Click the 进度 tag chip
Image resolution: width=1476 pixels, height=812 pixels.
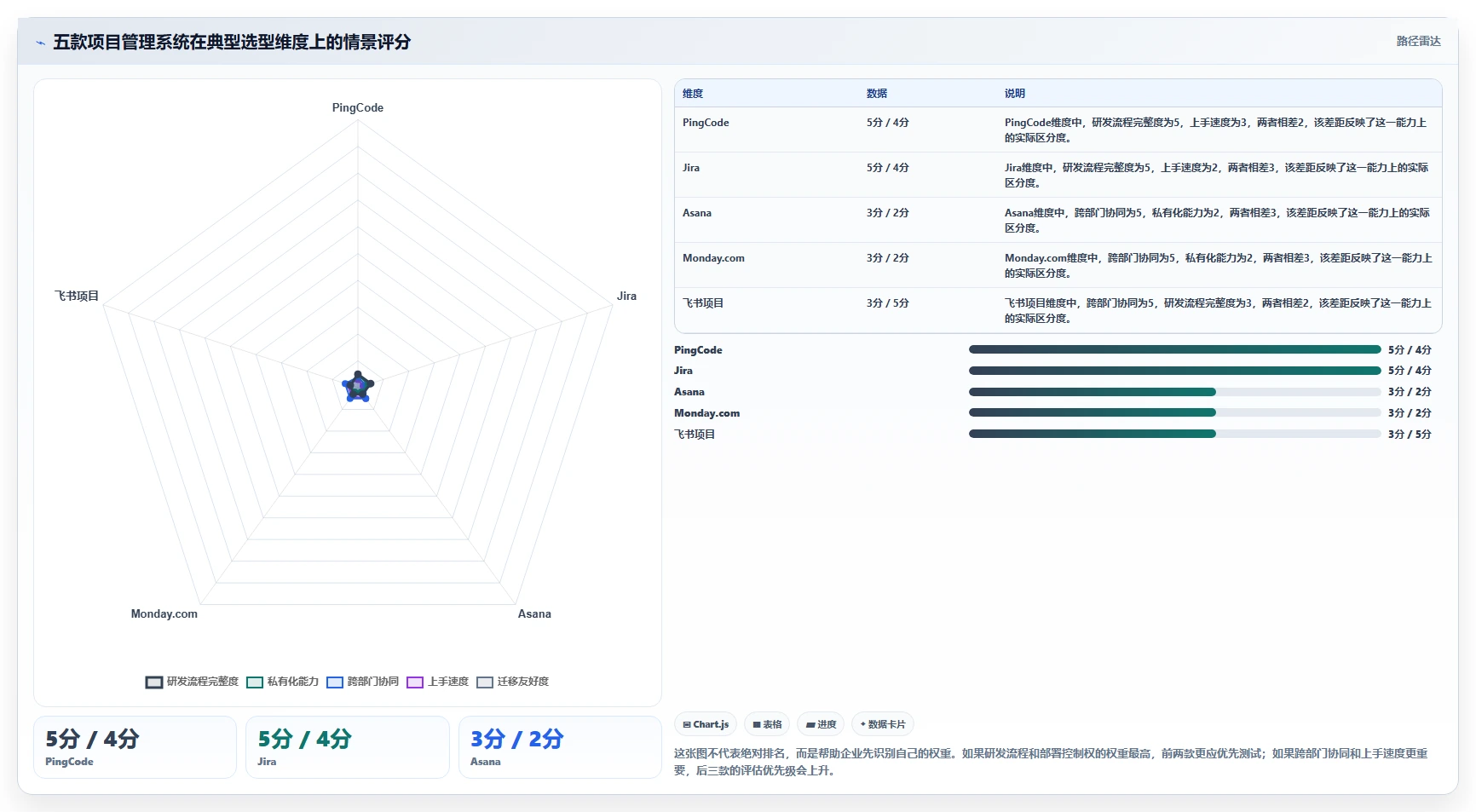[821, 724]
